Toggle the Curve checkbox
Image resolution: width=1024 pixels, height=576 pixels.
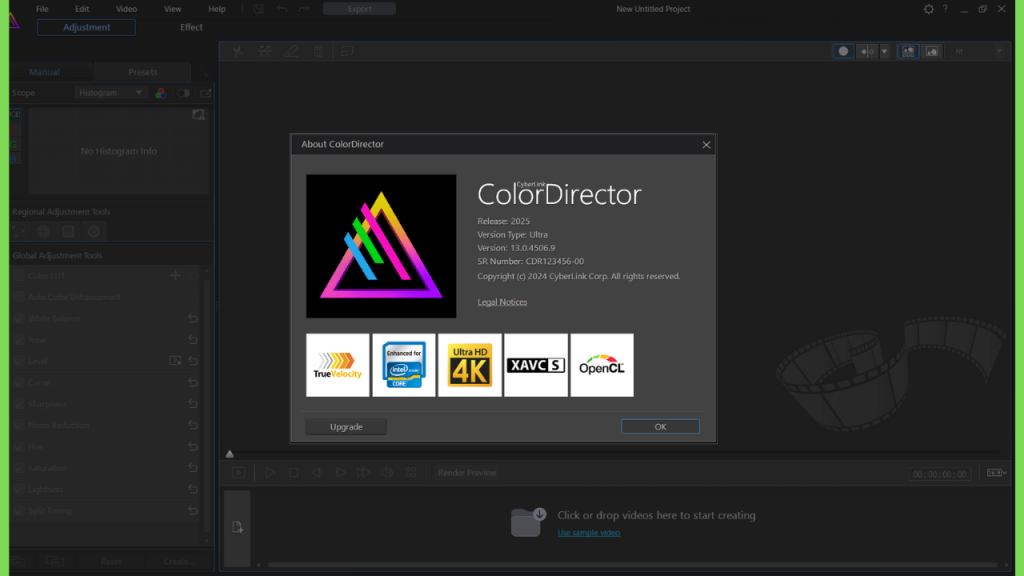[x=19, y=383]
